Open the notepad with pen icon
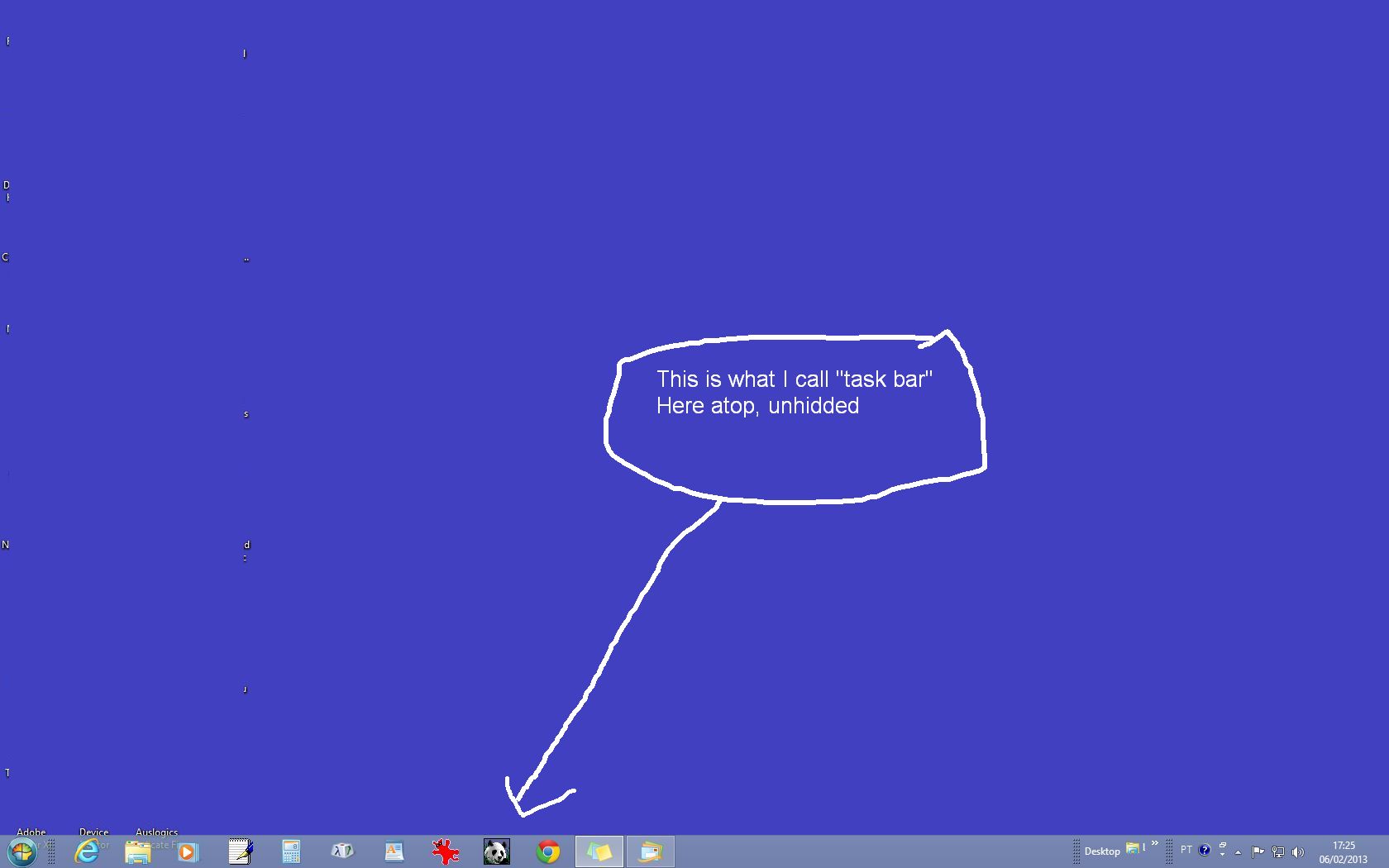This screenshot has width=1389, height=868. click(240, 851)
